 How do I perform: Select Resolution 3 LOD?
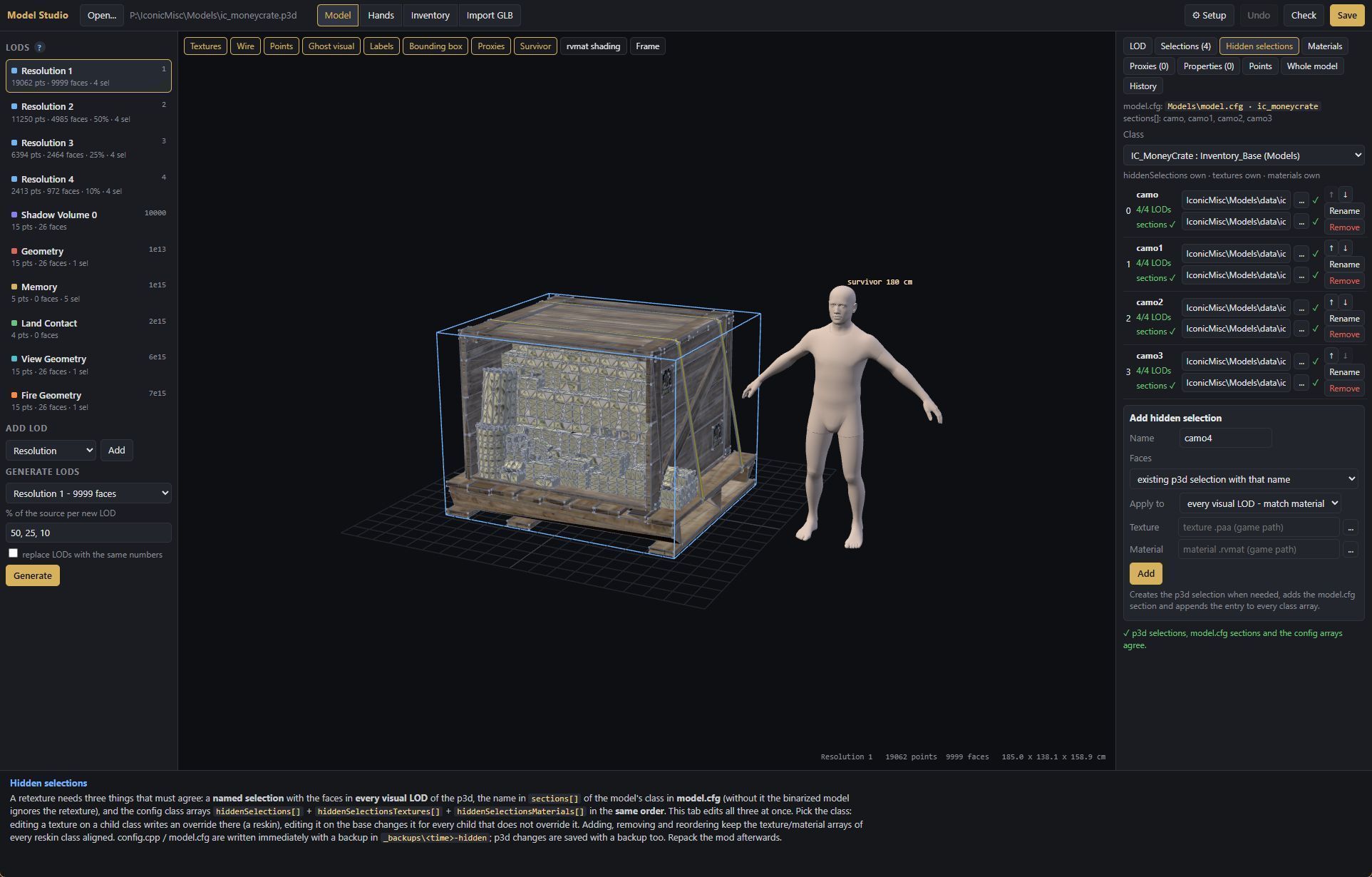click(88, 148)
